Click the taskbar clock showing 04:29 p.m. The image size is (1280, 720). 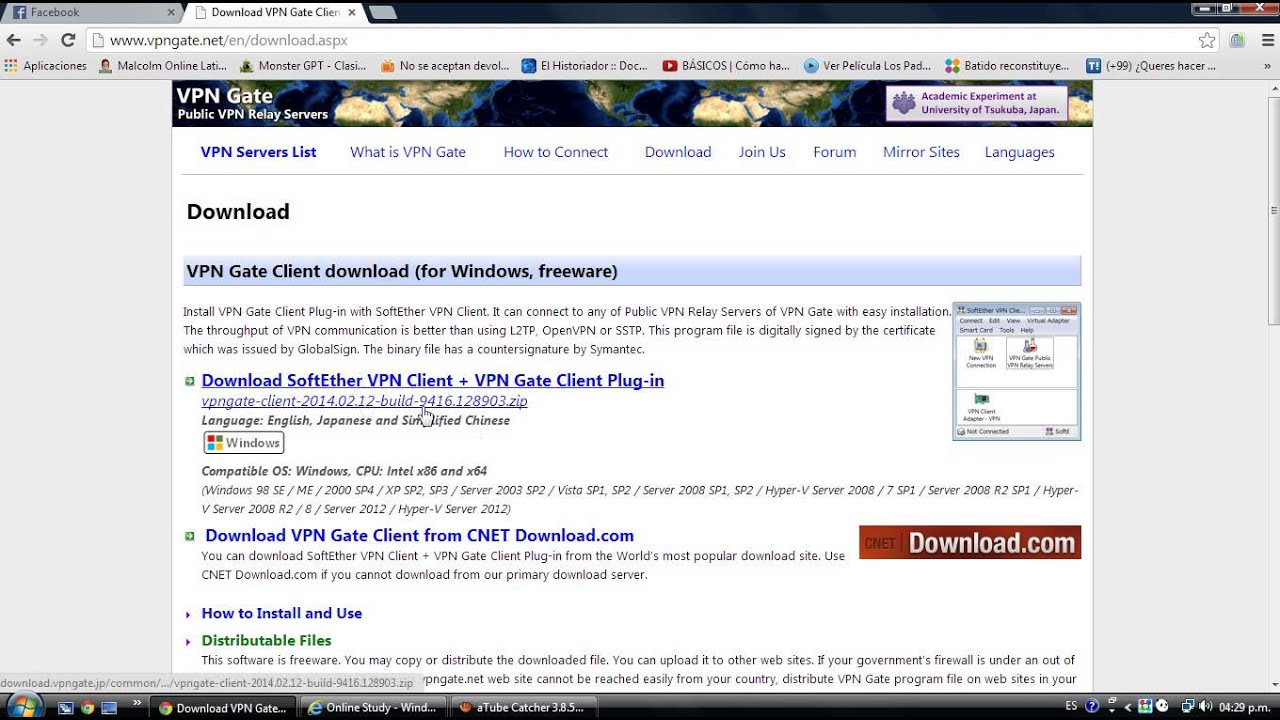(1244, 707)
